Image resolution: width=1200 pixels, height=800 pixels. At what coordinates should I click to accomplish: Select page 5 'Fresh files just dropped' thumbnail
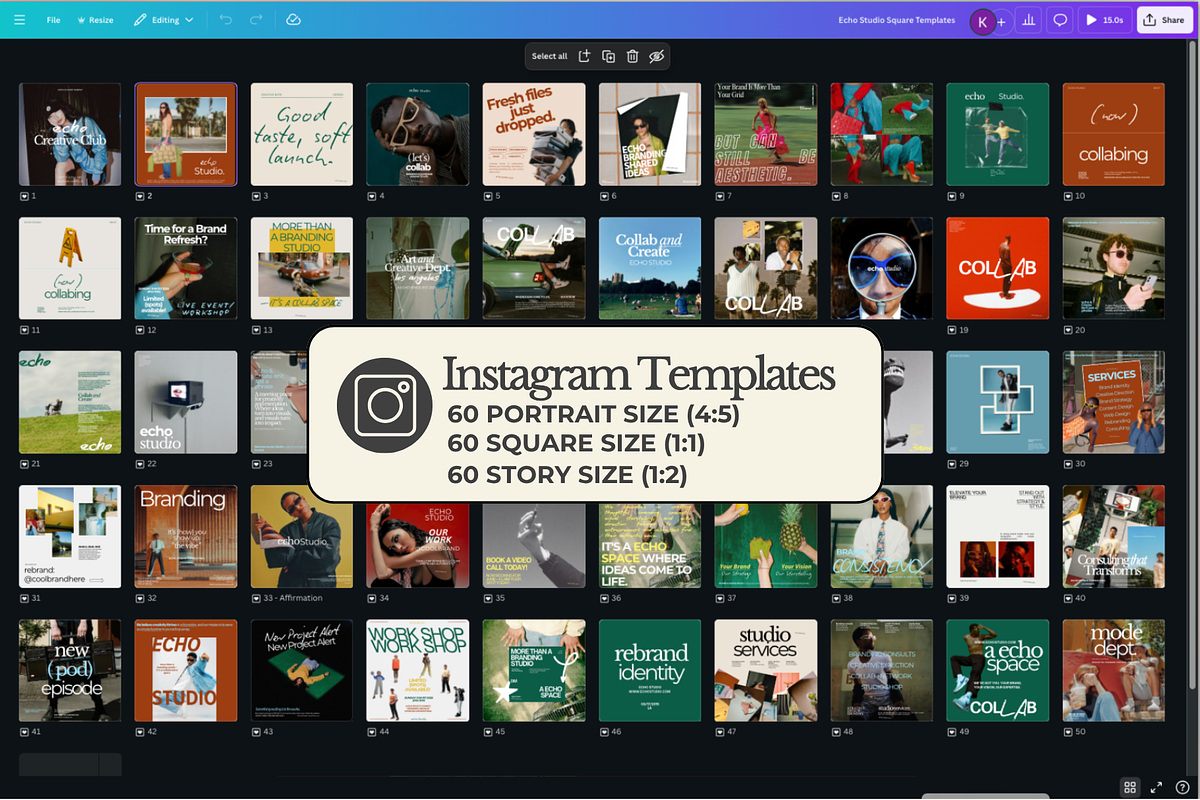(534, 134)
